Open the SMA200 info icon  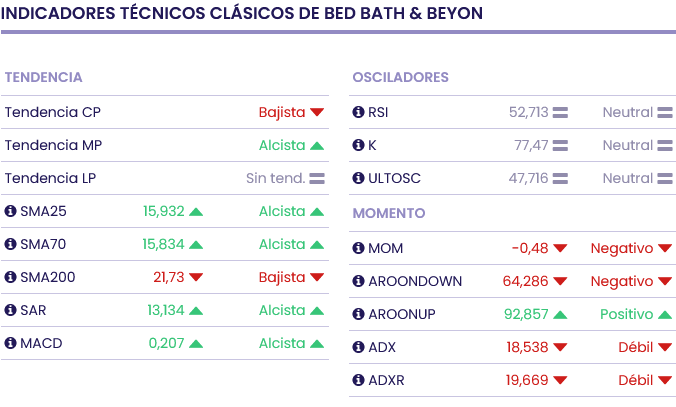pos(10,277)
